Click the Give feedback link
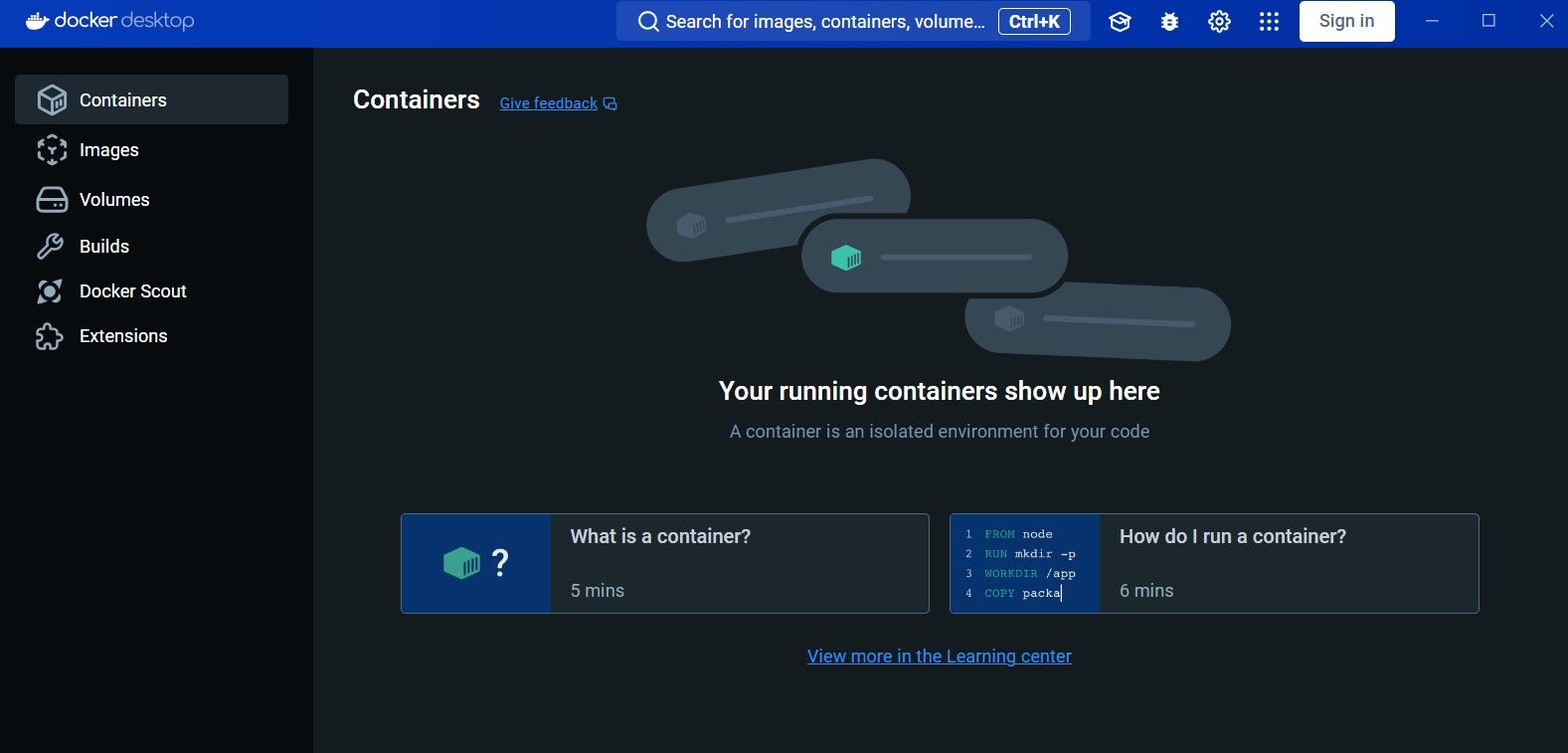1568x753 pixels. [x=549, y=103]
